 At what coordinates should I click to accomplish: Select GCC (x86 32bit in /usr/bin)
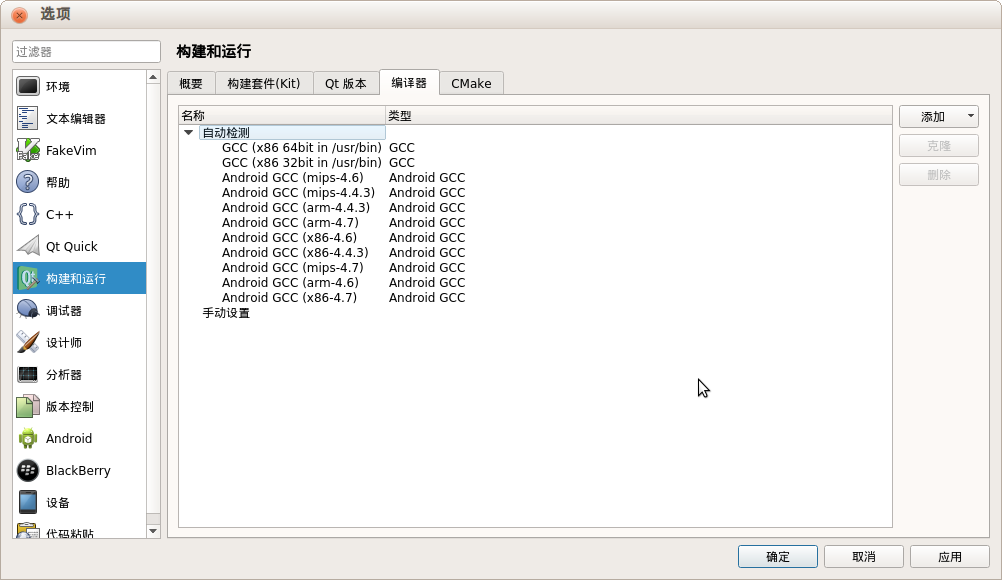click(302, 163)
